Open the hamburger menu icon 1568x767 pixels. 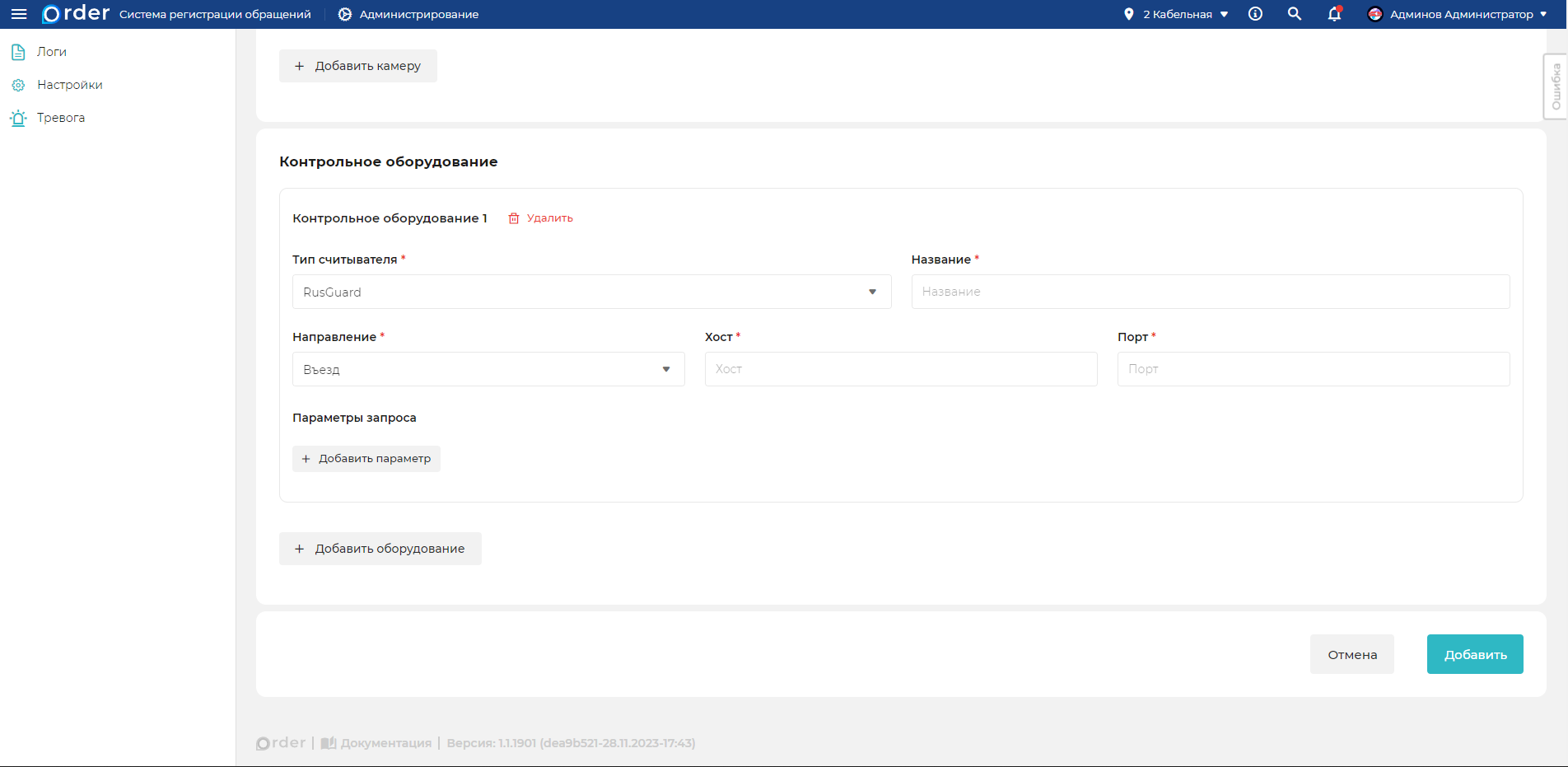click(19, 14)
